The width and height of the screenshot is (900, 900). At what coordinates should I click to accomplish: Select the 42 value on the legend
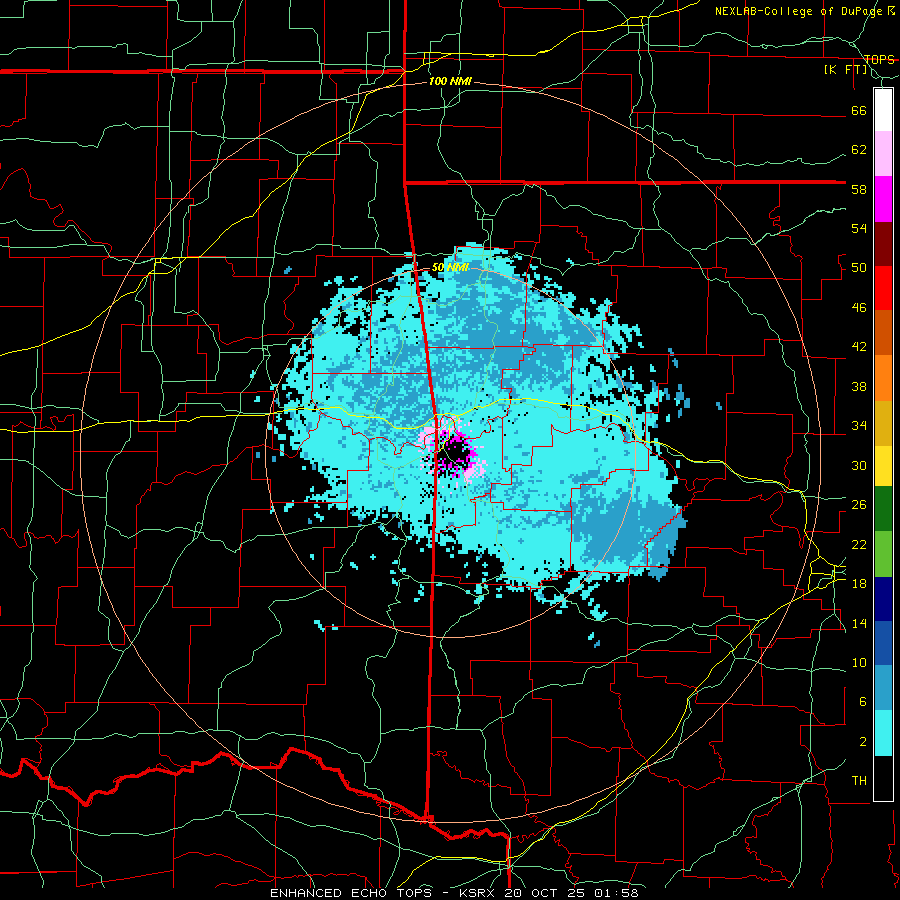click(859, 347)
